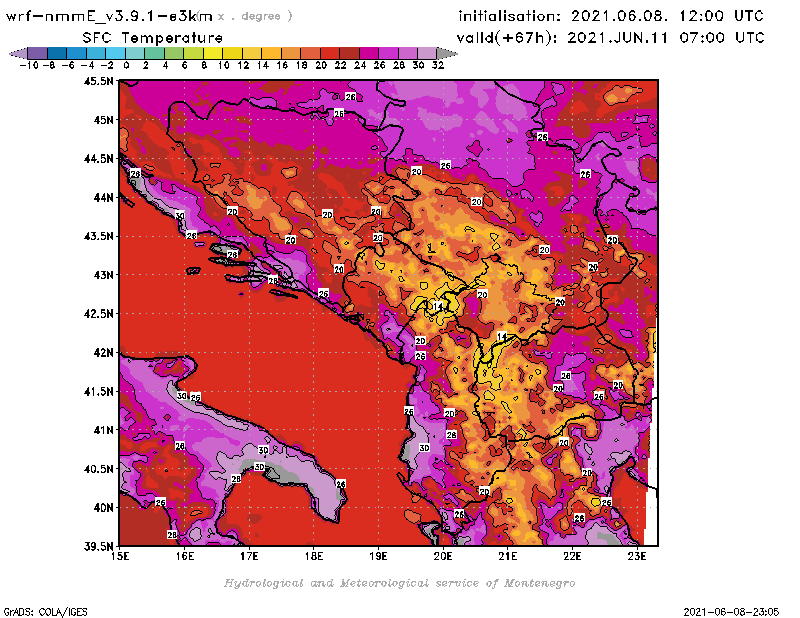Click the '42N' latitude label
This screenshot has height=618, width=800.
(103, 353)
